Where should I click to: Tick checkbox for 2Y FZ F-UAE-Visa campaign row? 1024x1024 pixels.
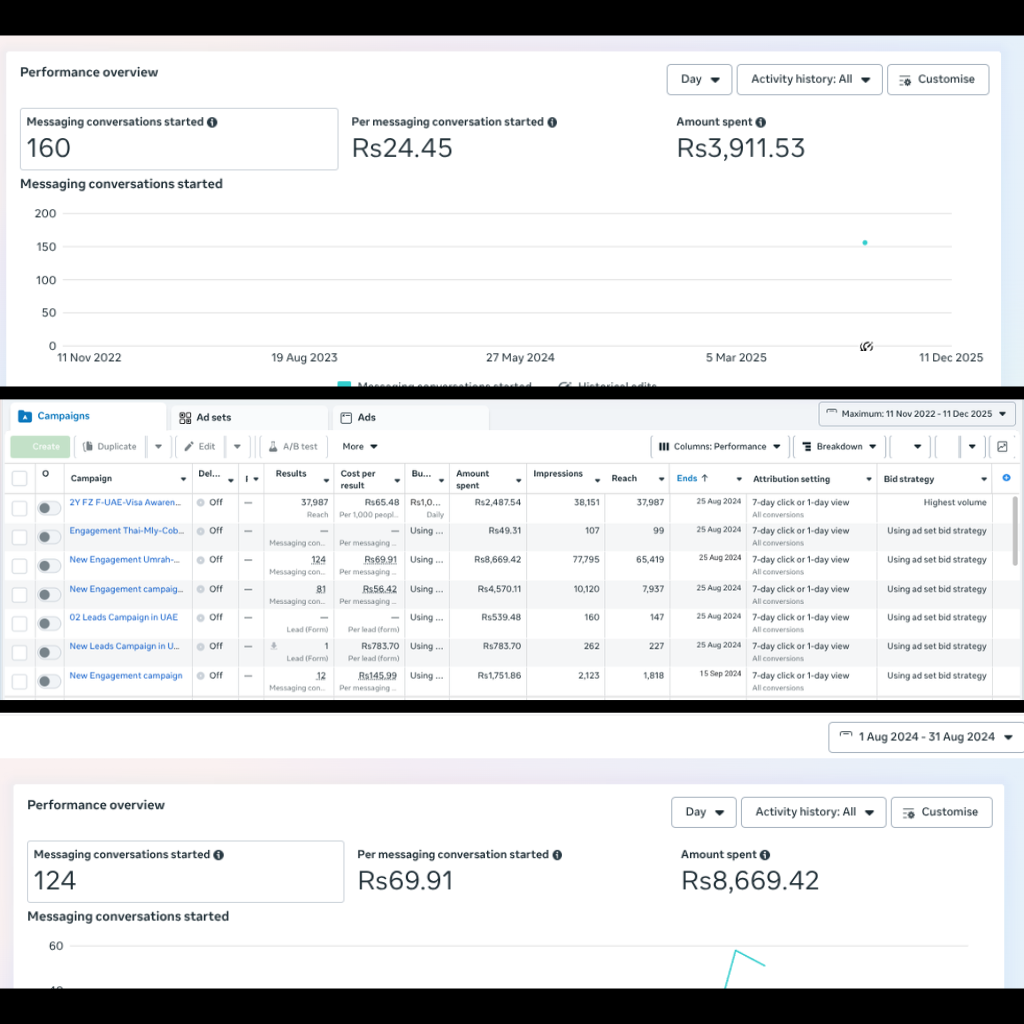tap(19, 509)
